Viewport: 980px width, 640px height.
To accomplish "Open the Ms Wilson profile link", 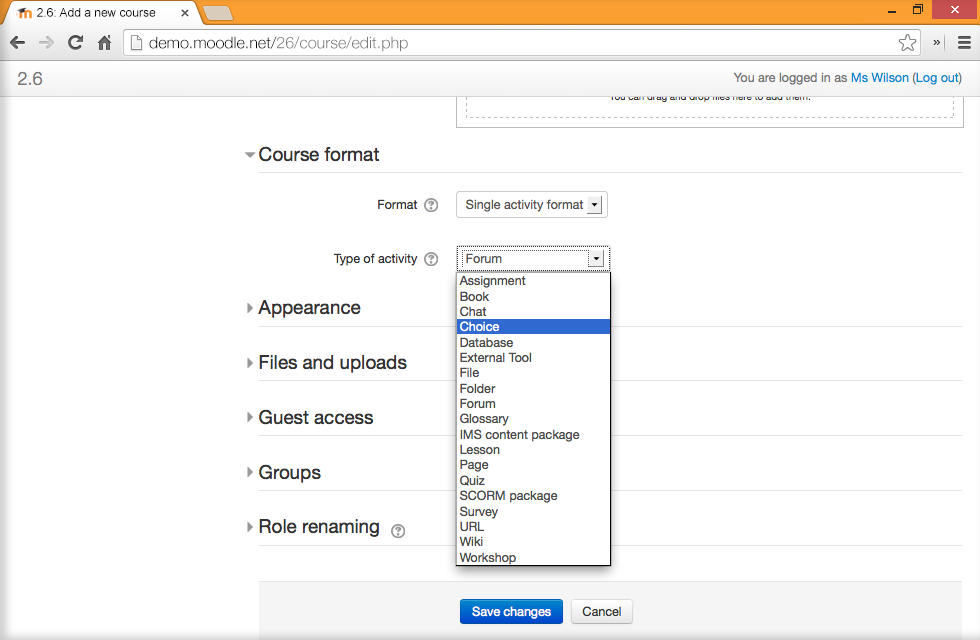I will (x=879, y=78).
